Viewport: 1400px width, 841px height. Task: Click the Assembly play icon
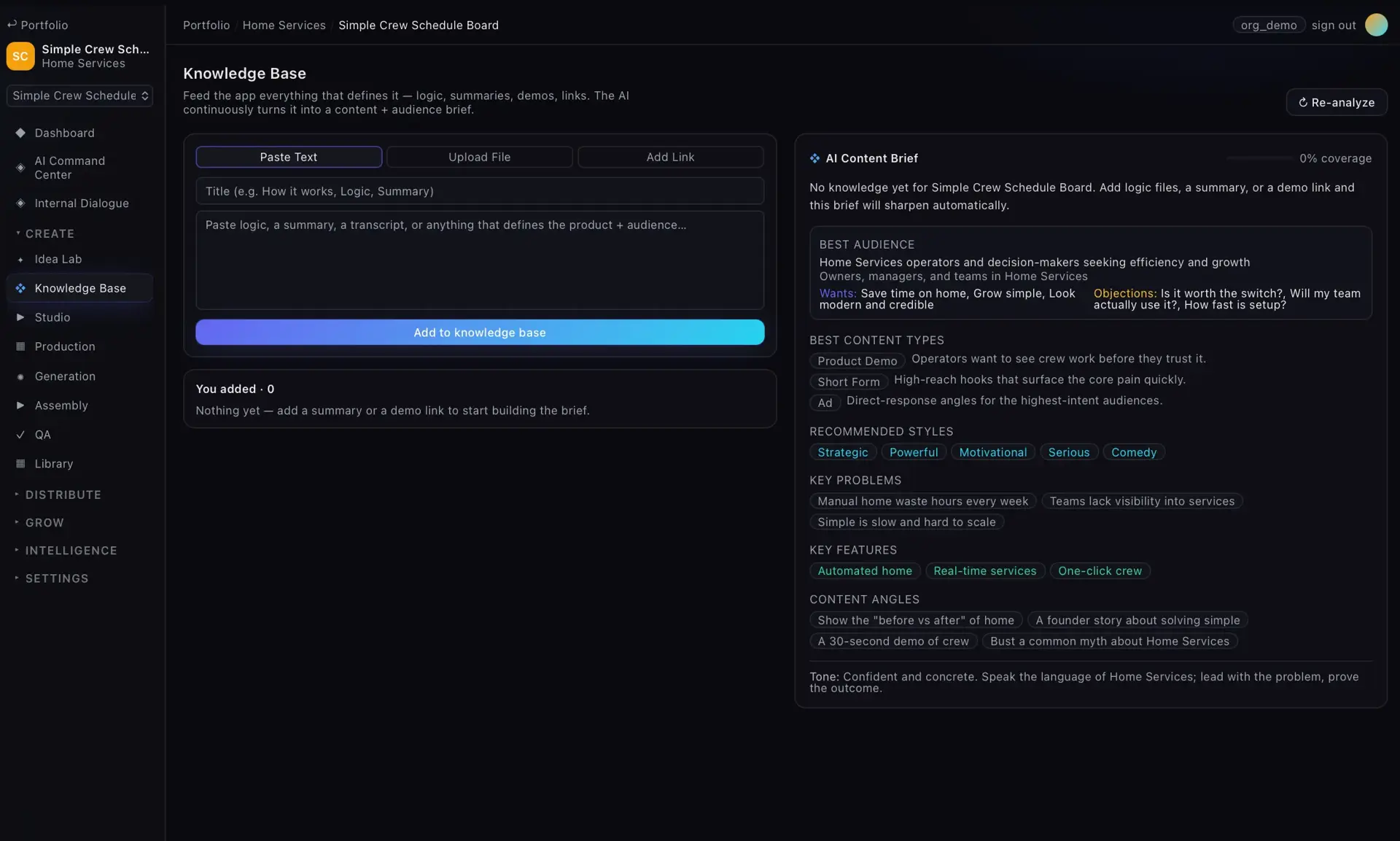20,405
